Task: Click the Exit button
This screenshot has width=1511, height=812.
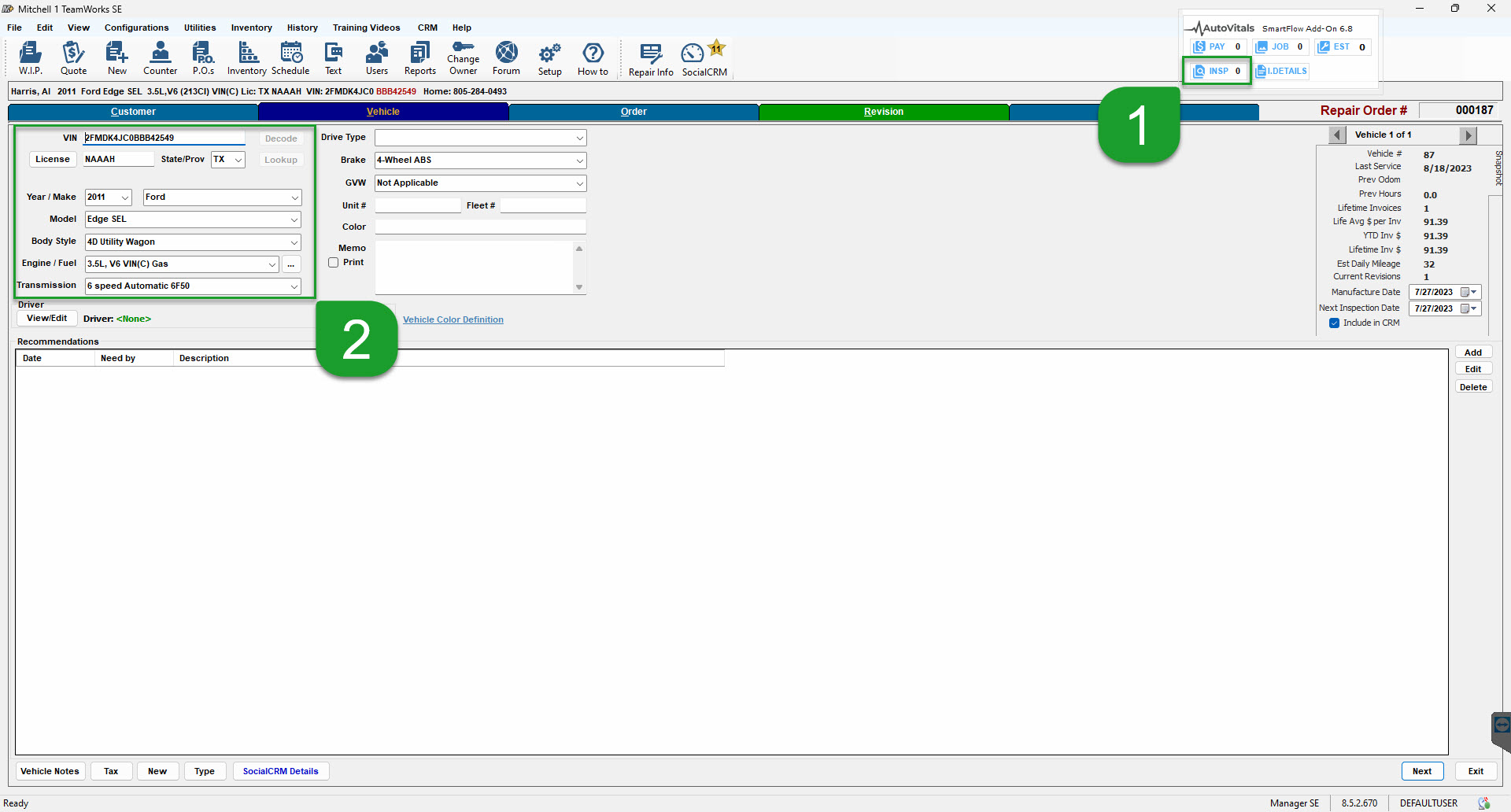Action: pyautogui.click(x=1476, y=772)
